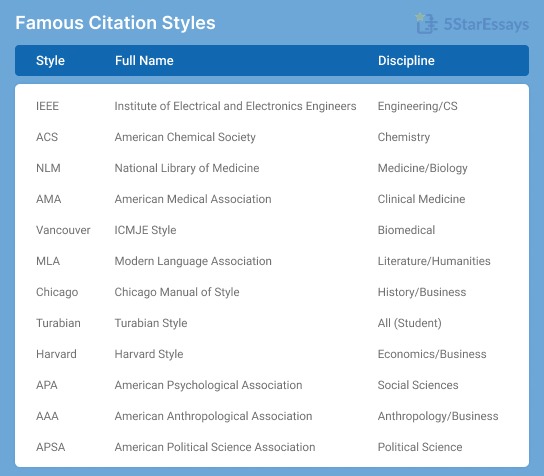
Task: Click the 'Political Science' discipline cell
Action: (420, 447)
